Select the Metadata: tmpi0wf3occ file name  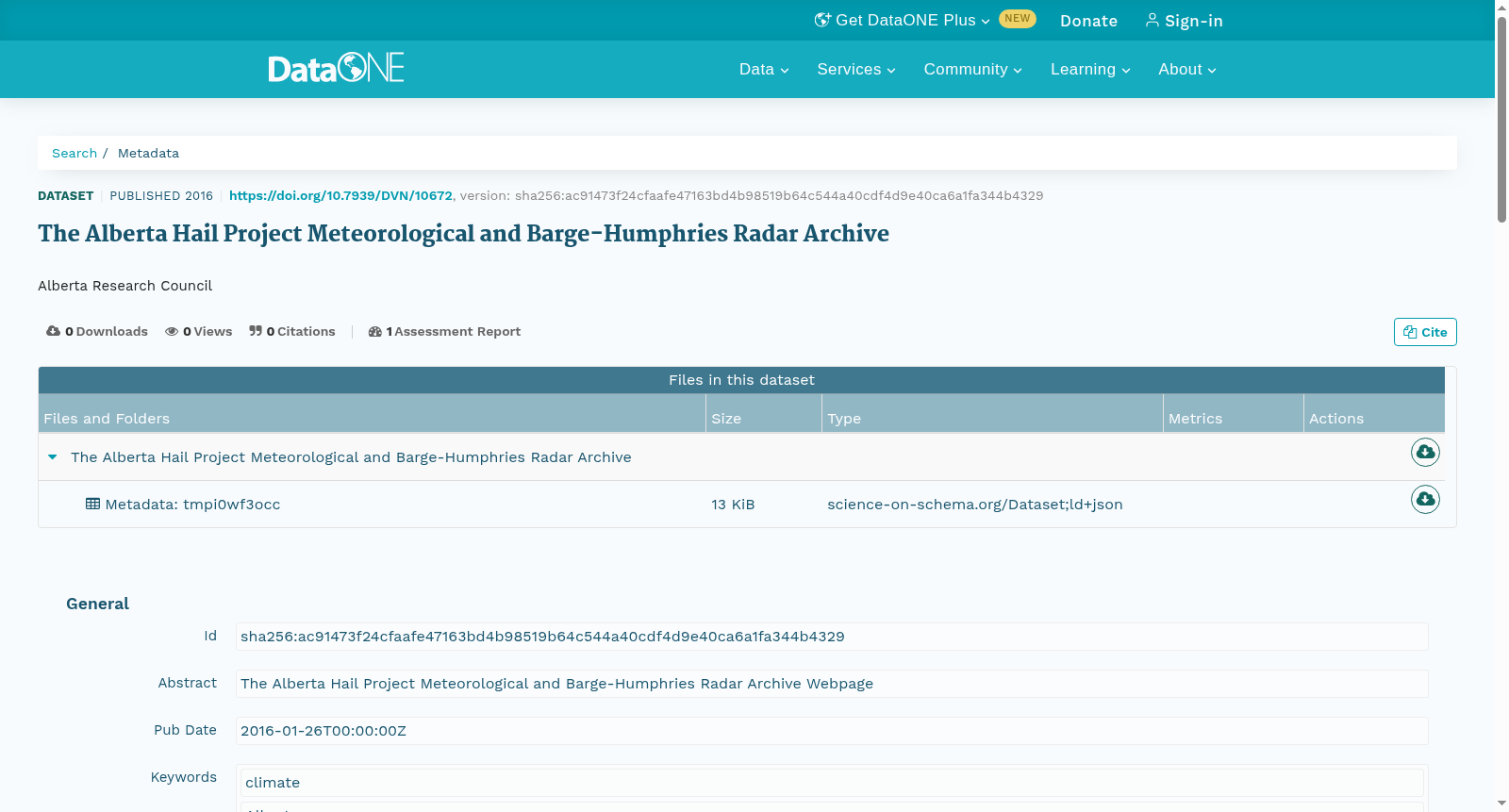pyautogui.click(x=192, y=505)
